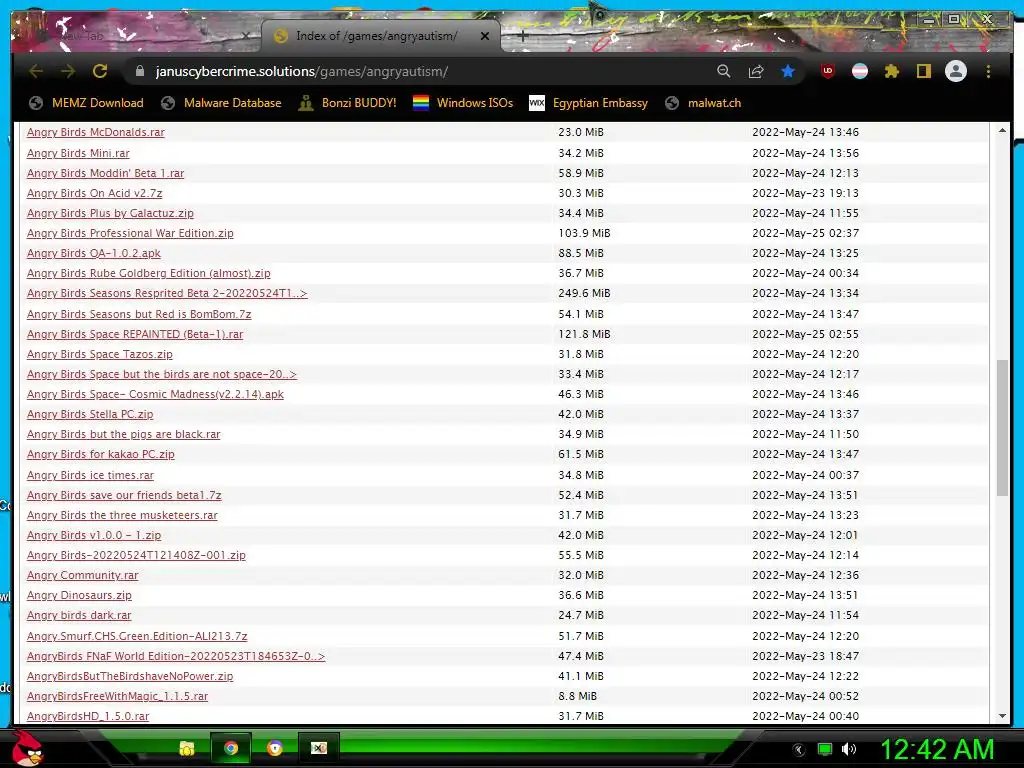Open the Excel icon in the taskbar
This screenshot has height=768, width=1024.
319,748
